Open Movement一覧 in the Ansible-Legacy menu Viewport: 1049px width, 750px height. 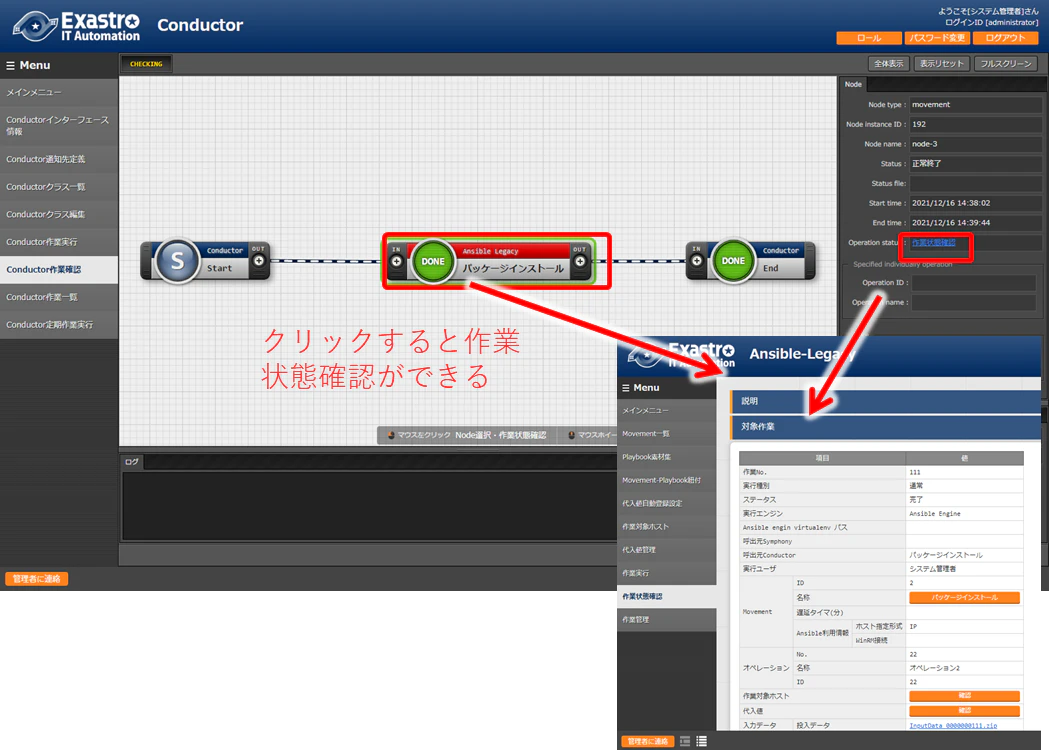(666, 434)
